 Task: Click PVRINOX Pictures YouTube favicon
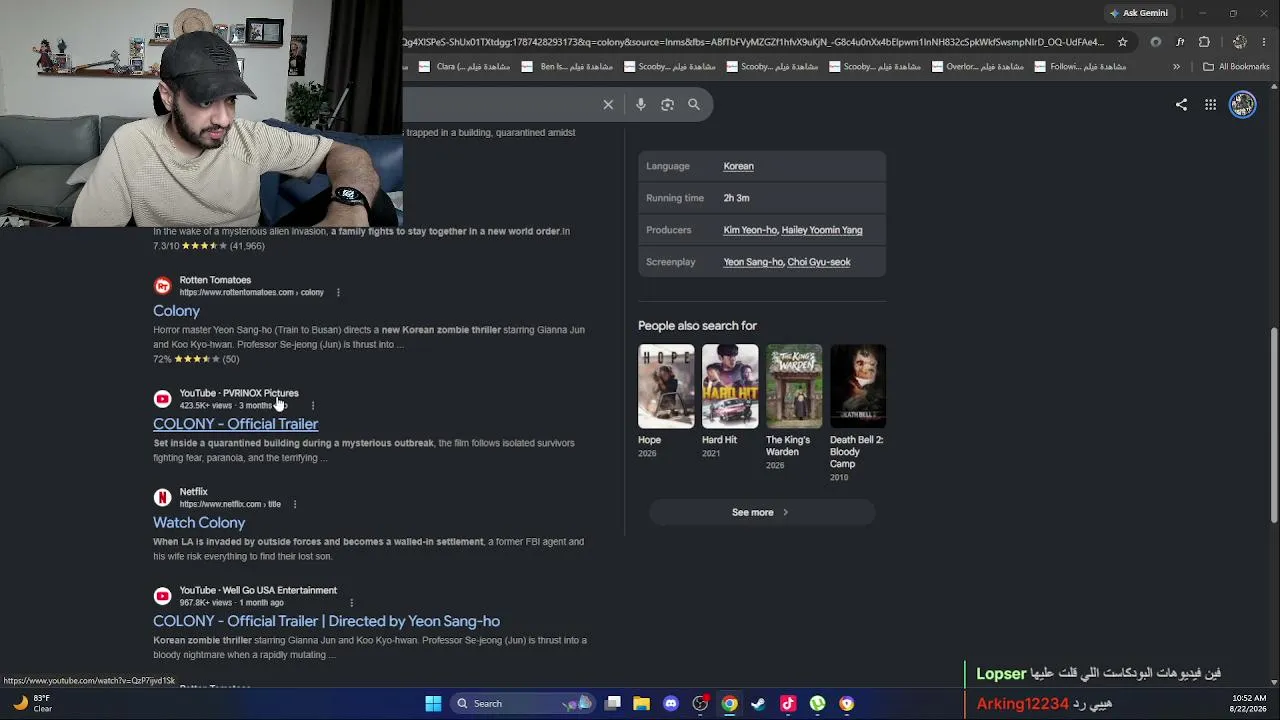pyautogui.click(x=162, y=399)
